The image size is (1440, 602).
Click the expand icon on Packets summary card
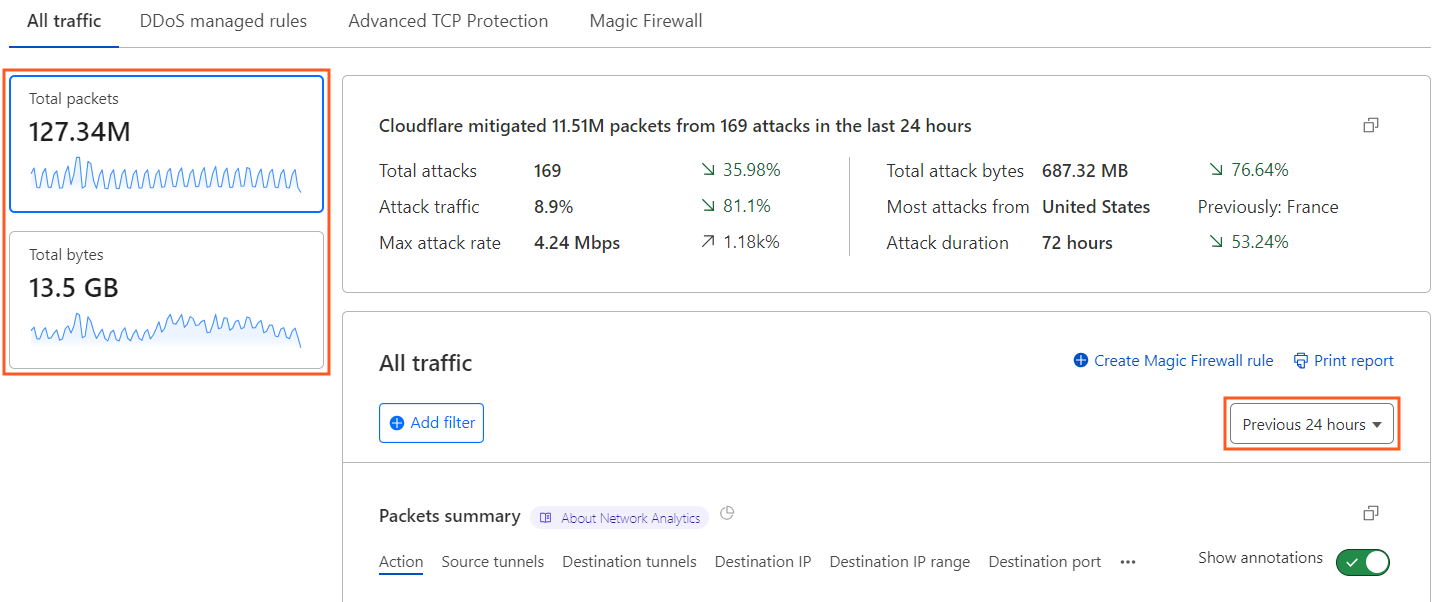pyautogui.click(x=1371, y=513)
